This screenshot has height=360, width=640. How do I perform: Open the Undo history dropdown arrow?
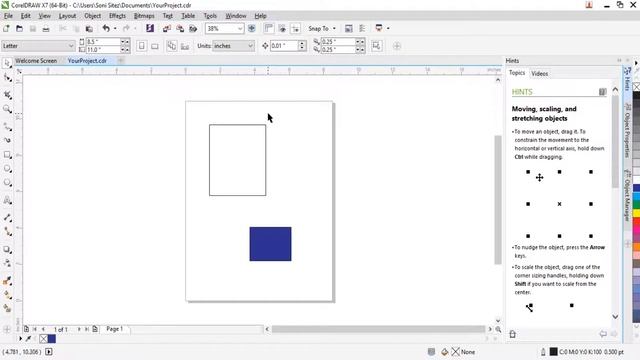pyautogui.click(x=115, y=29)
